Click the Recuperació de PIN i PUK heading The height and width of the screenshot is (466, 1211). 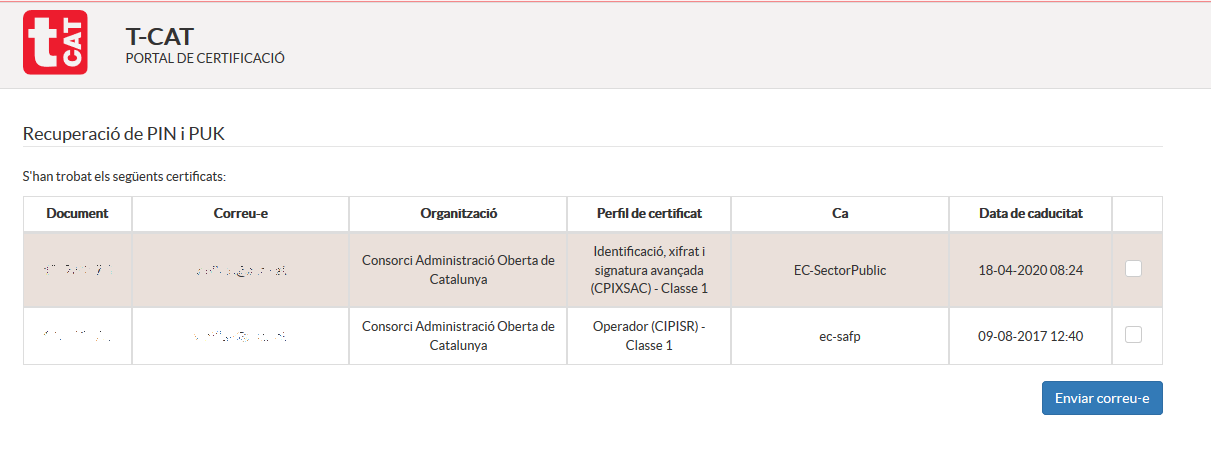[x=129, y=133]
